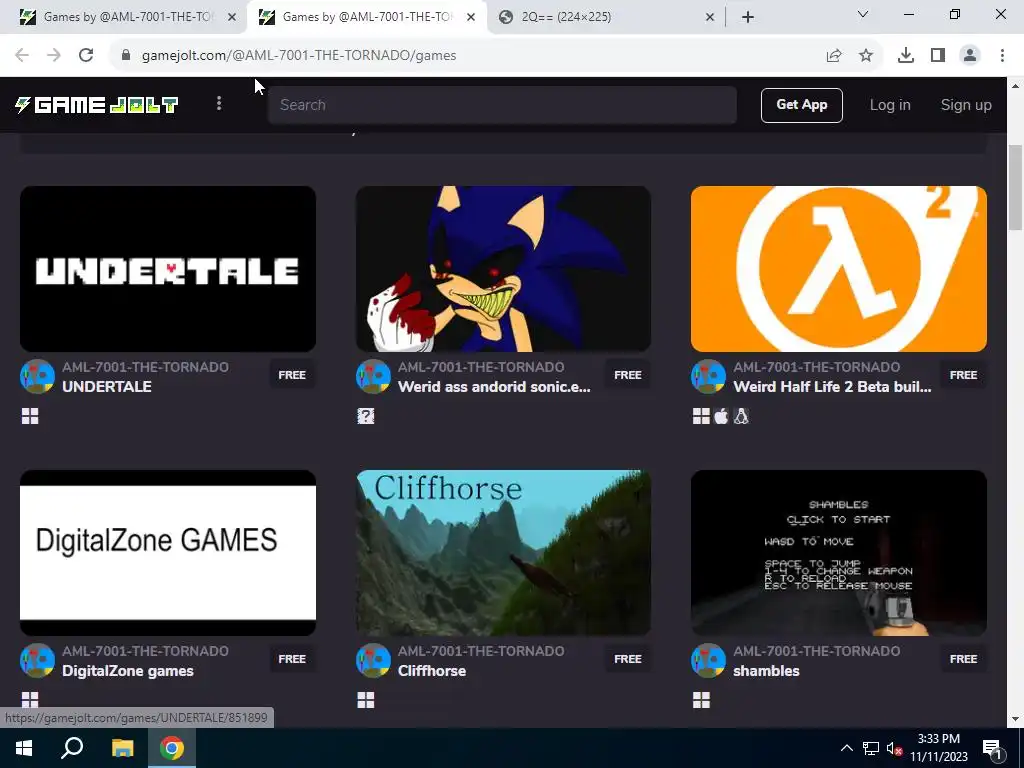Screen dimensions: 1024x768
Task: Click the UNDERTALE game thumbnail
Action: pos(168,269)
